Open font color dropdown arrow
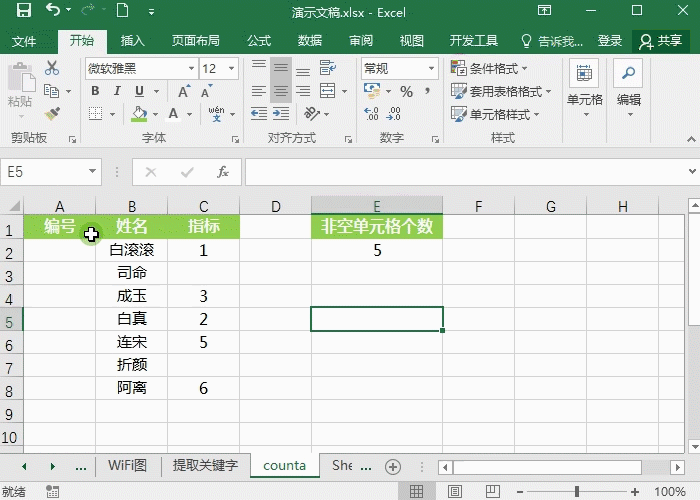This screenshot has width=700, height=500. click(190, 115)
